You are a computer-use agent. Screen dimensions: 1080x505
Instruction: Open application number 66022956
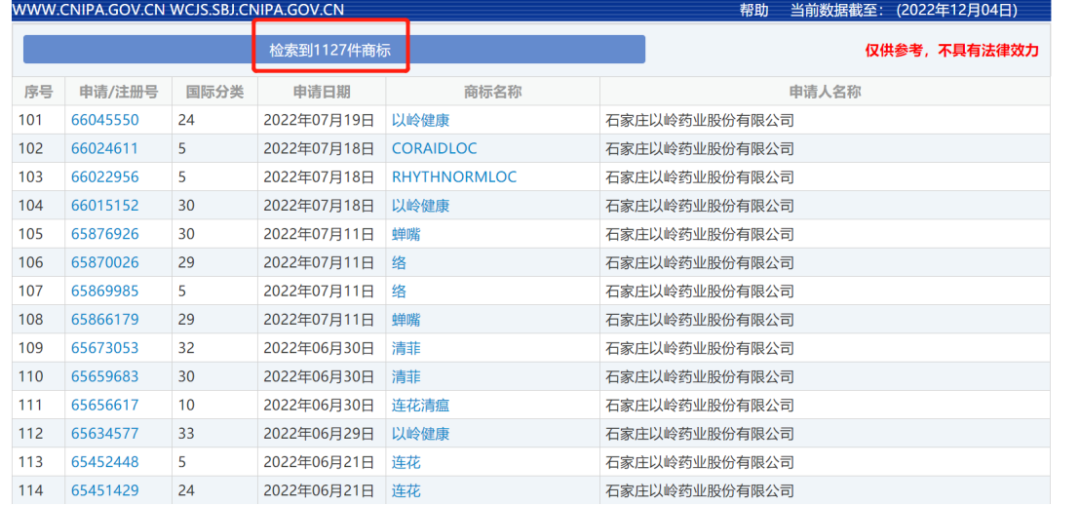coord(105,177)
